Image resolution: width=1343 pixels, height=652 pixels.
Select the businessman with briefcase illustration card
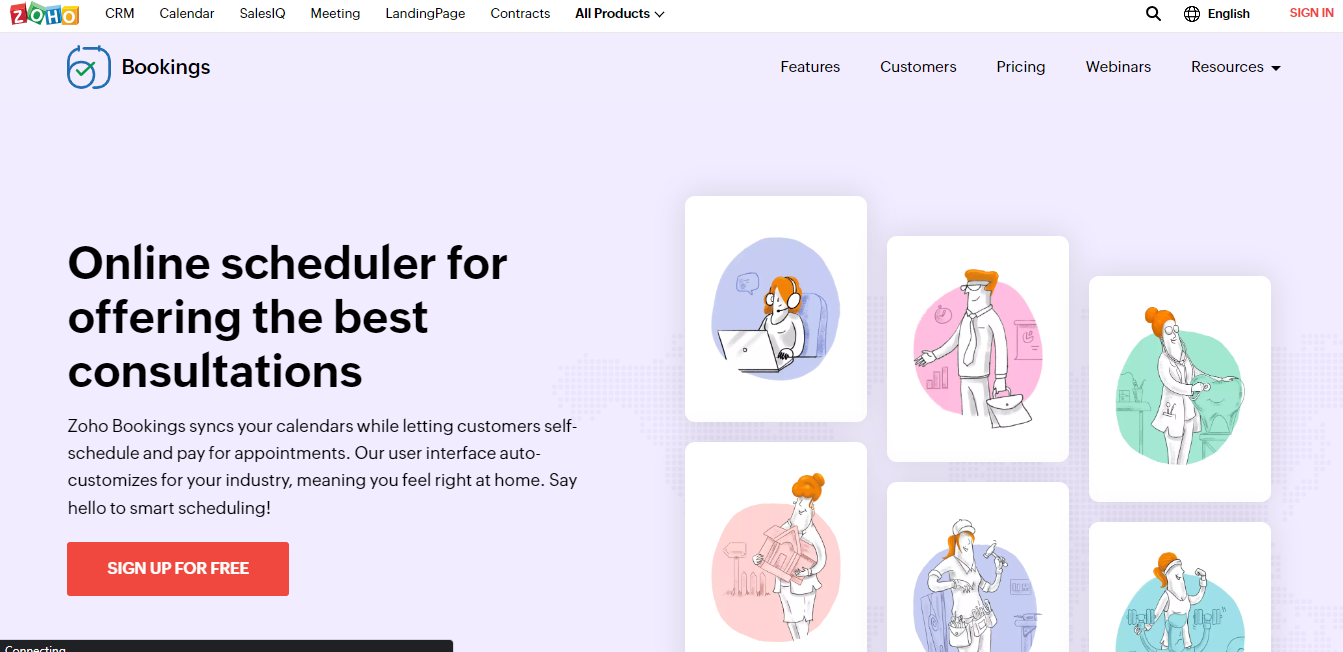pyautogui.click(x=978, y=348)
